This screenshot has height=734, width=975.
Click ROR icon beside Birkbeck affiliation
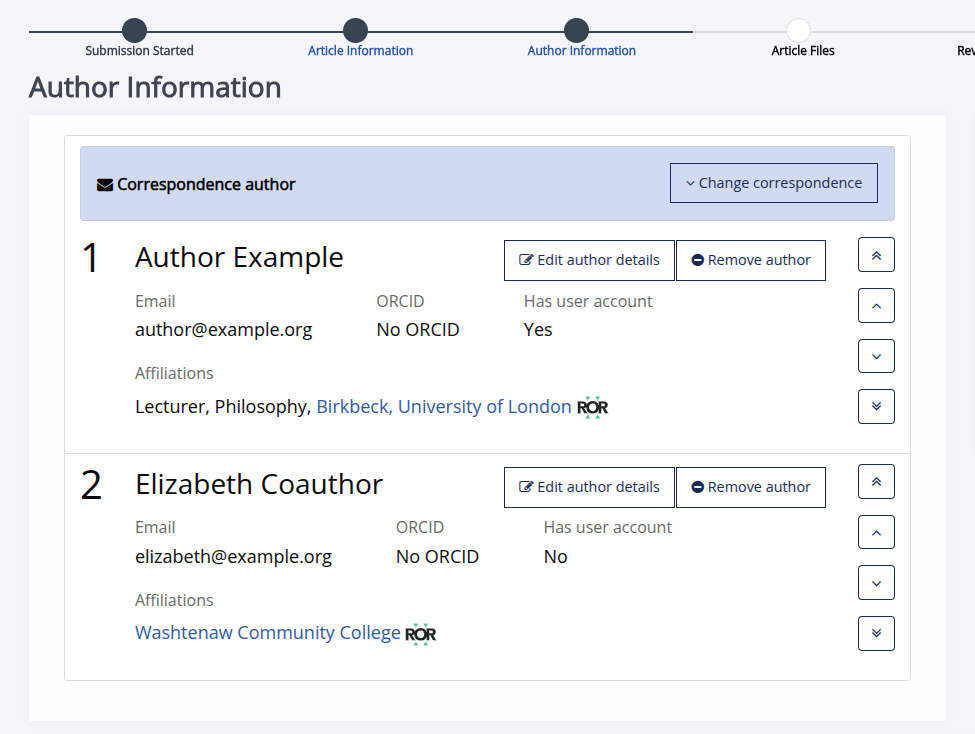(x=593, y=407)
